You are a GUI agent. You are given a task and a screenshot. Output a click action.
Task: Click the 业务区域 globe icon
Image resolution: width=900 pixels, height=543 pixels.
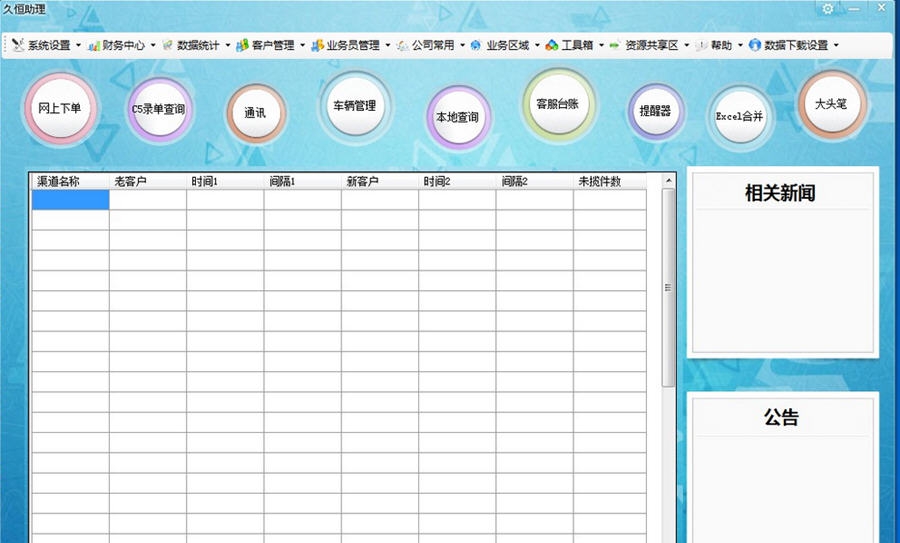476,45
